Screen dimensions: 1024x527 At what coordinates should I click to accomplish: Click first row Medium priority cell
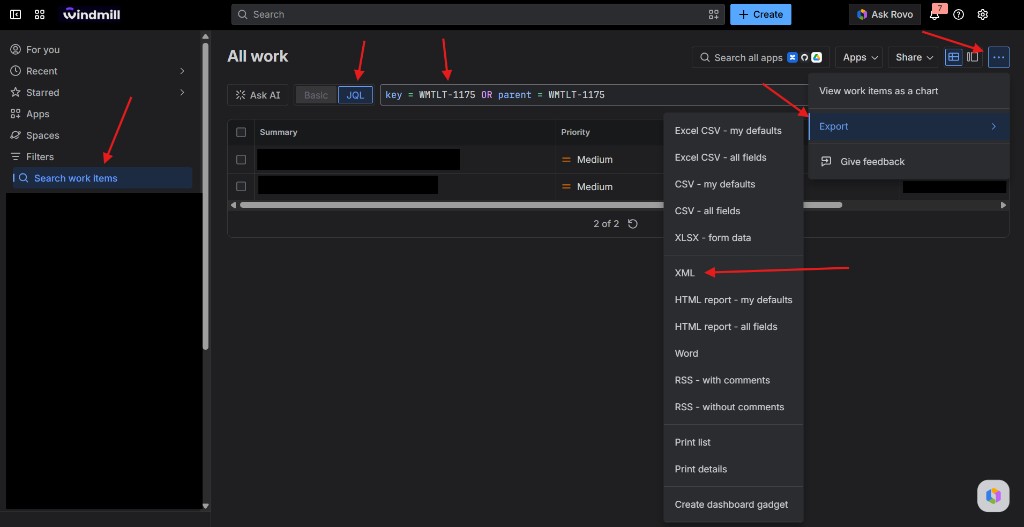[587, 159]
